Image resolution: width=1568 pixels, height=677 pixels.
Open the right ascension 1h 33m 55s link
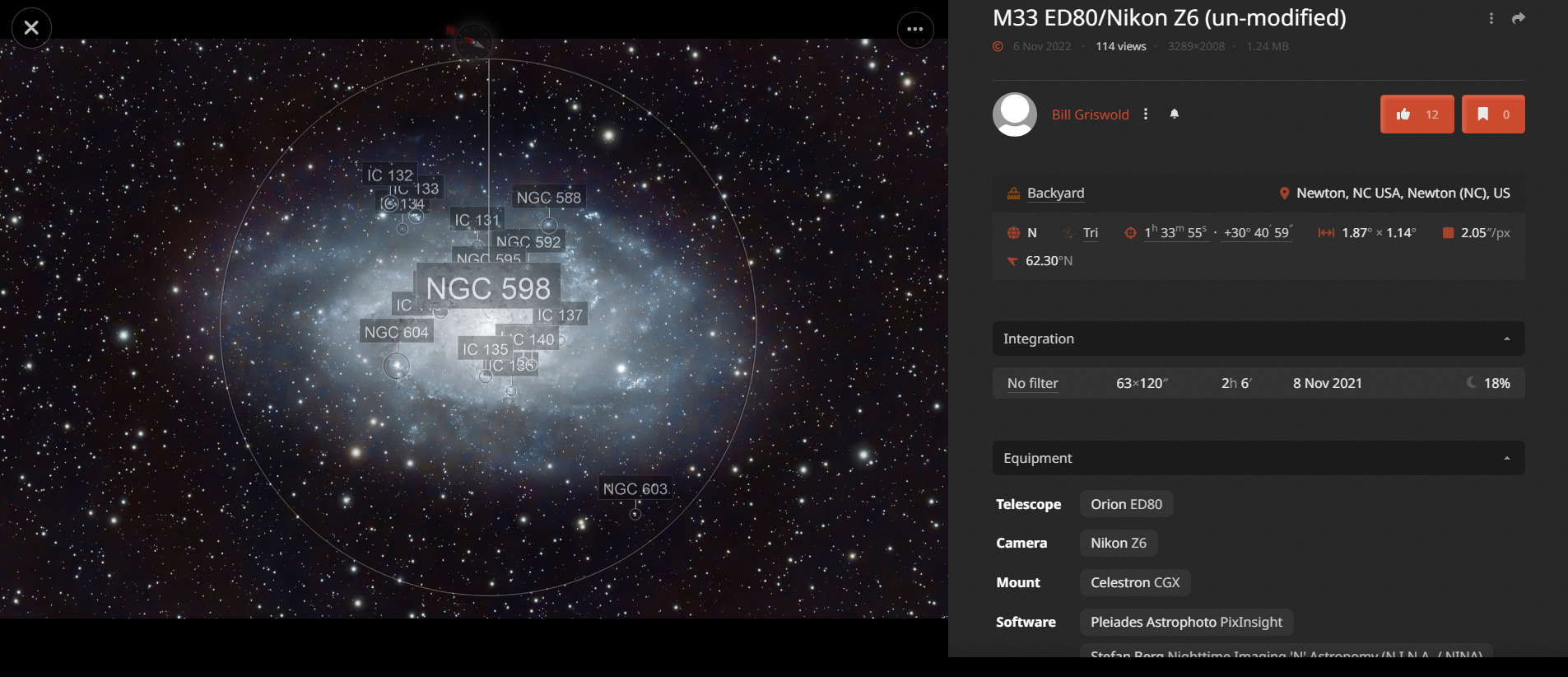(x=1175, y=232)
